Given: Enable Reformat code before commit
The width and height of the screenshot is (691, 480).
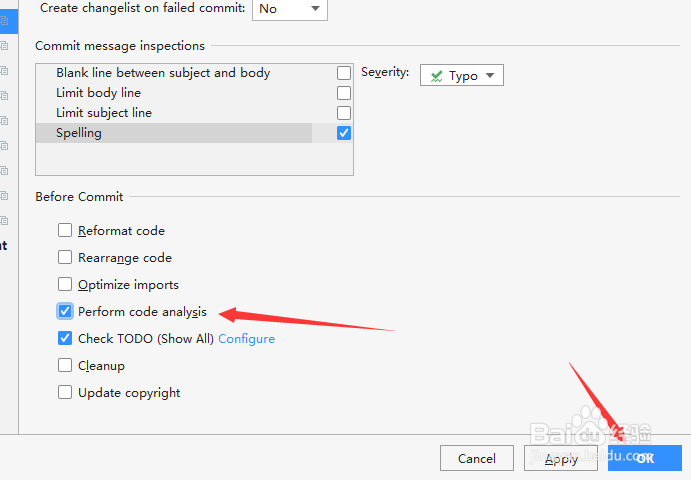Looking at the screenshot, I should 65,230.
